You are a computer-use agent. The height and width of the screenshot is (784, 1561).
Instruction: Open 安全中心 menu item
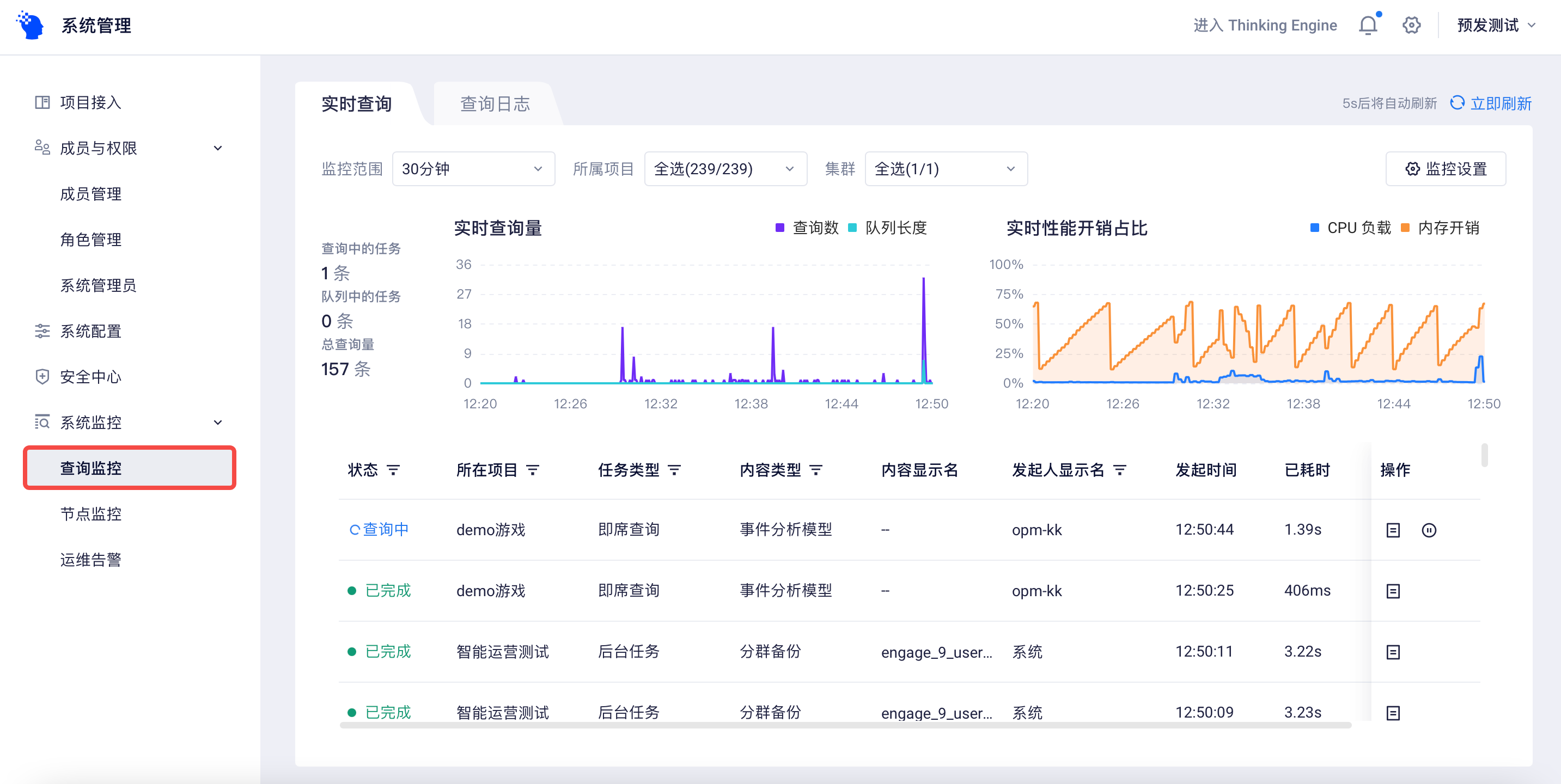(x=91, y=377)
